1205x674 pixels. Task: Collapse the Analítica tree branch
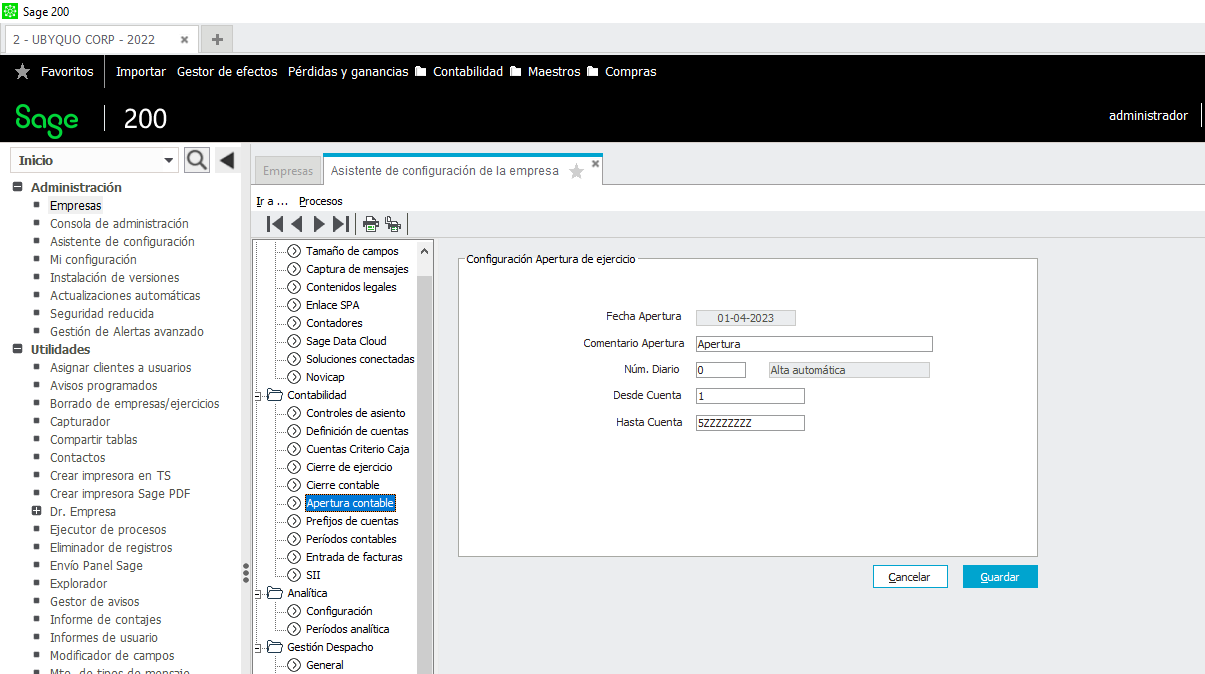(258, 594)
